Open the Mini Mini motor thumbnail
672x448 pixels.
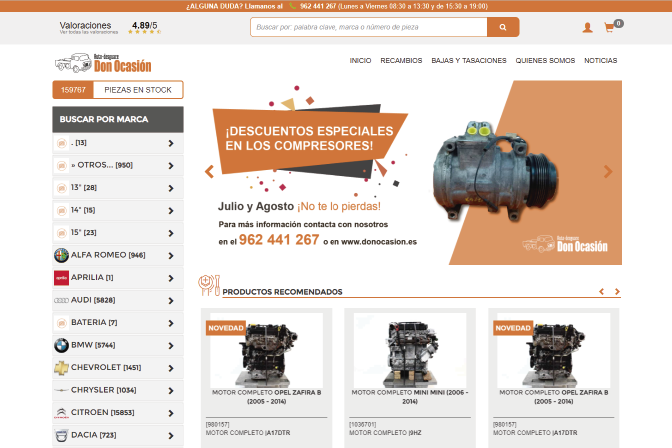[410, 350]
